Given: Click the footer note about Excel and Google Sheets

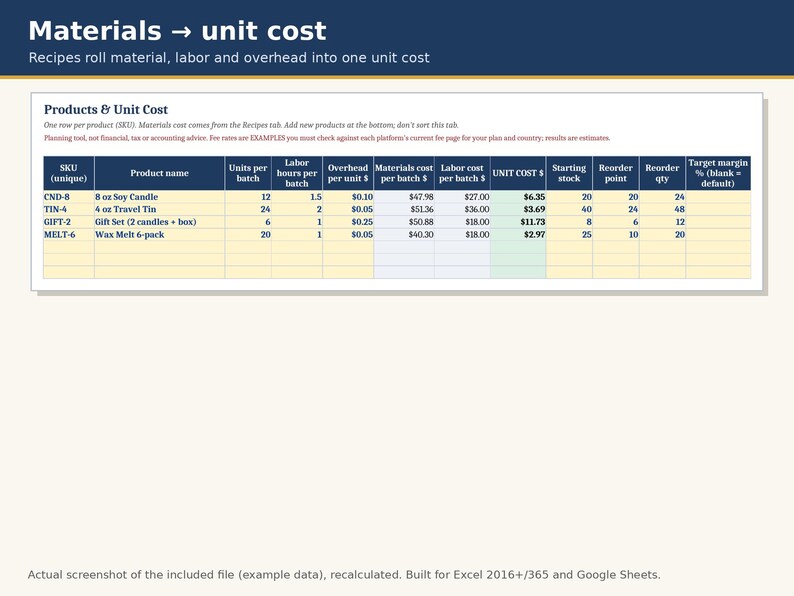Looking at the screenshot, I should pos(344,575).
